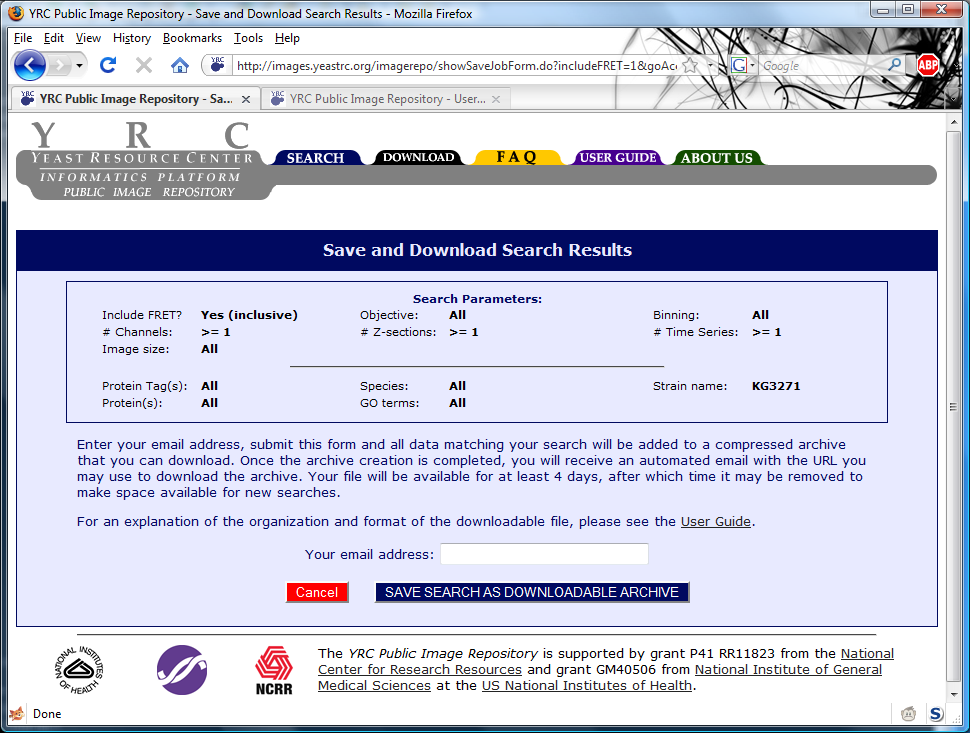Open the Google search engine selector dropdown
The image size is (970, 733).
740,66
